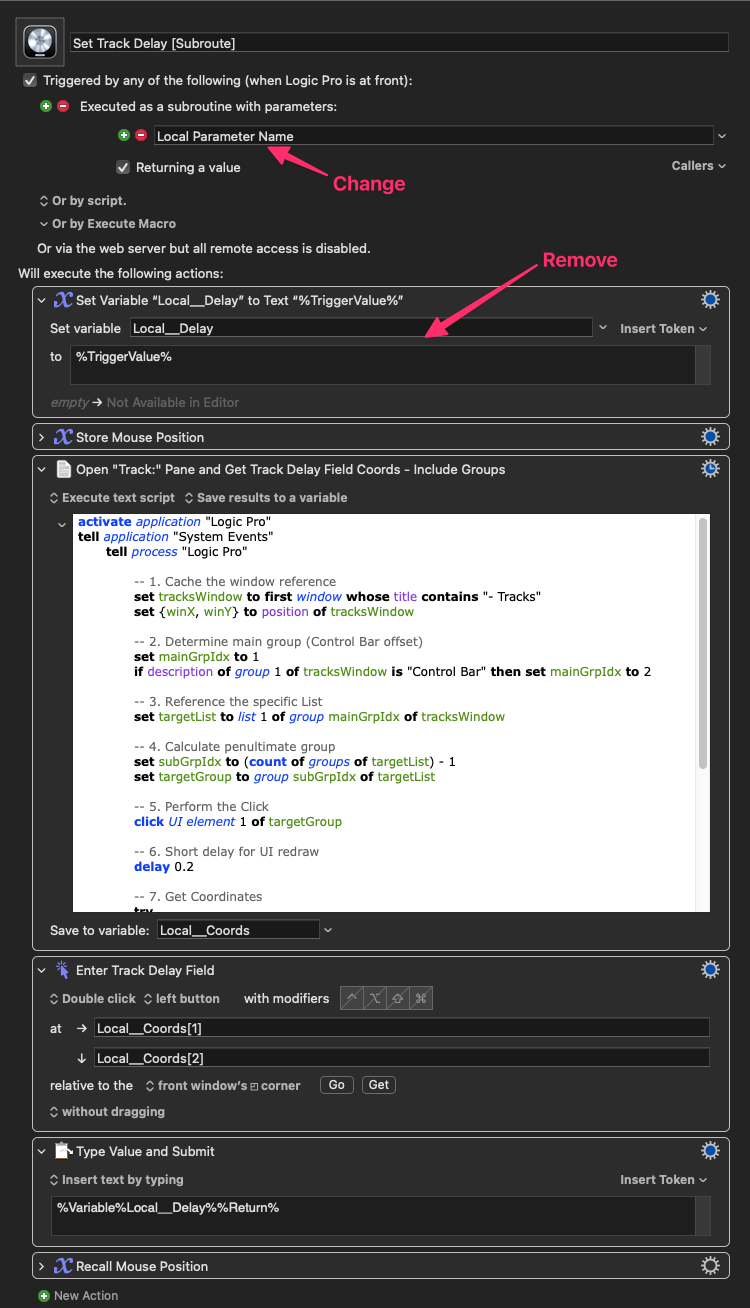The image size is (750, 1308).
Task: Click the macro name text field
Action: 398,43
